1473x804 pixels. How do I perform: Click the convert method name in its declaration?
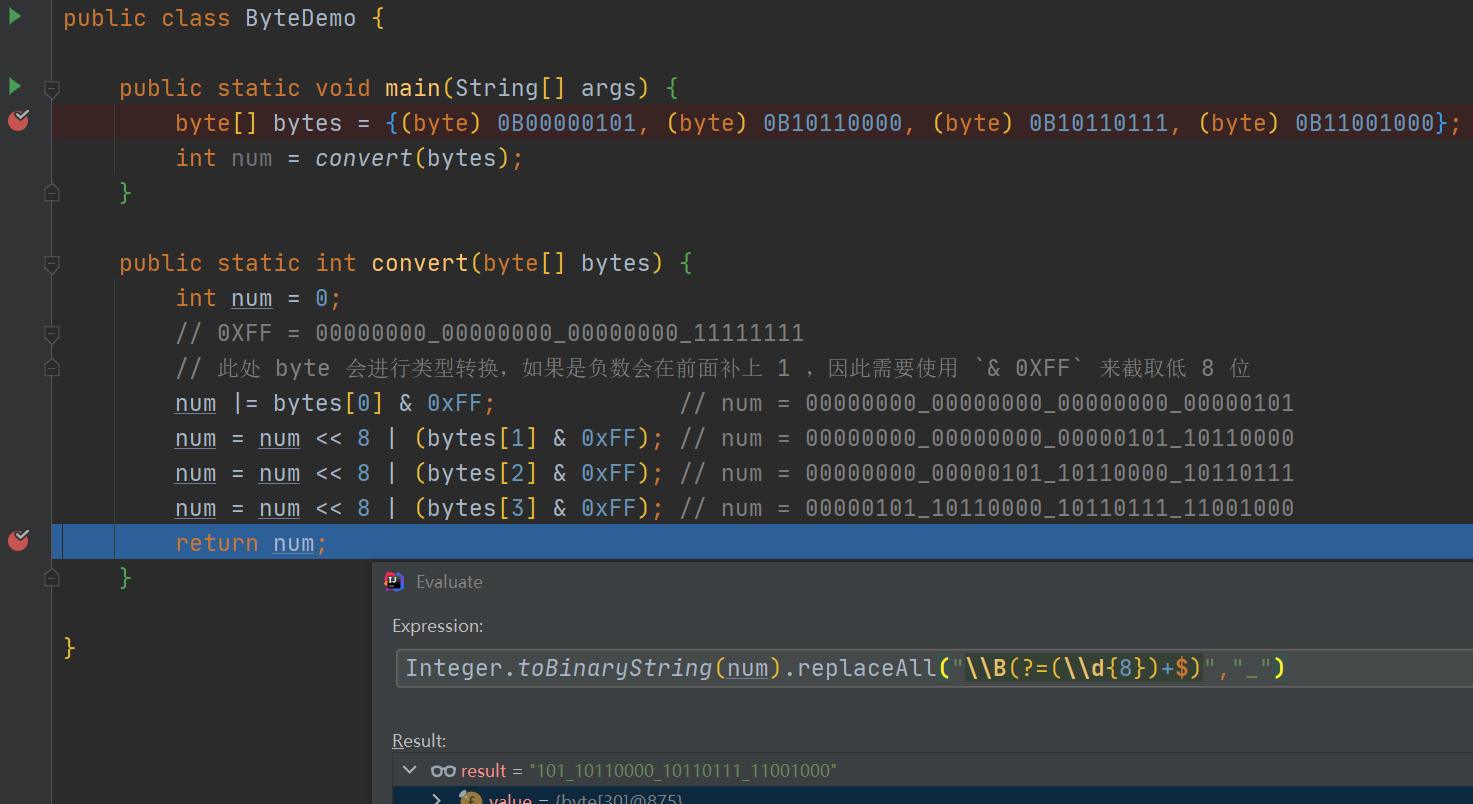tap(420, 263)
